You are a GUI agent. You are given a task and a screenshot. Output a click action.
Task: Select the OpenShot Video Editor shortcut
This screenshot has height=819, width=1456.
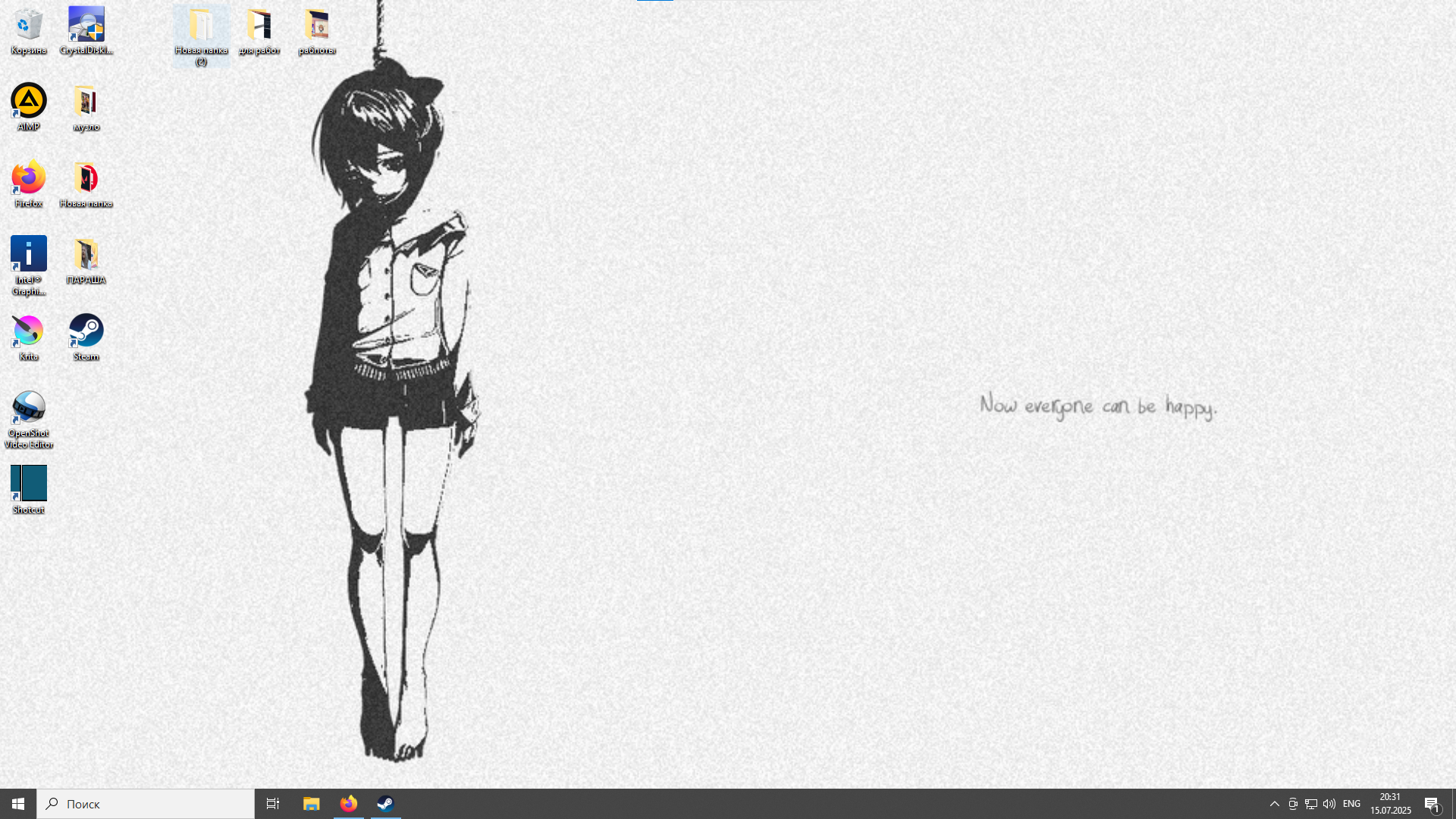[x=29, y=419]
